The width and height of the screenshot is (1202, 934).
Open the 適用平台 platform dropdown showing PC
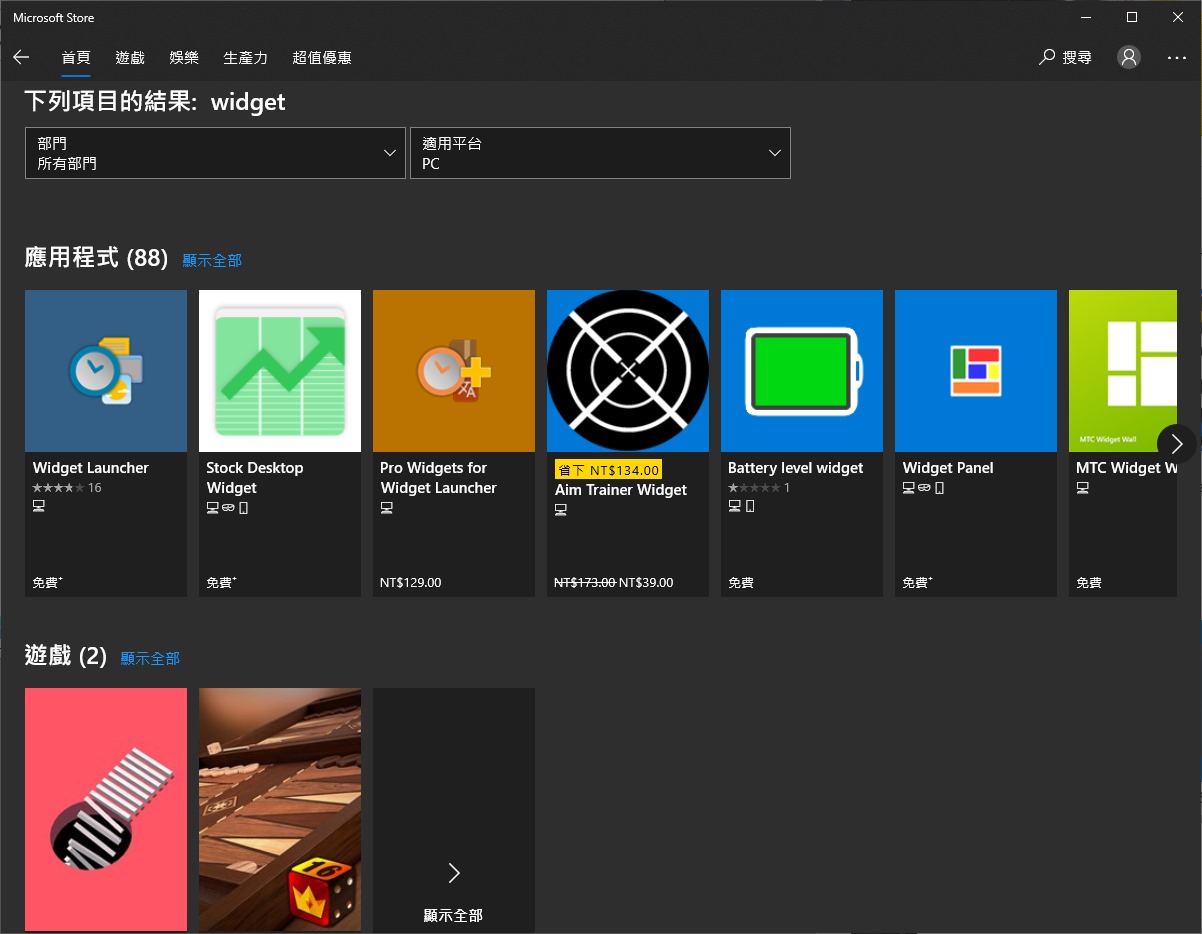click(x=600, y=152)
